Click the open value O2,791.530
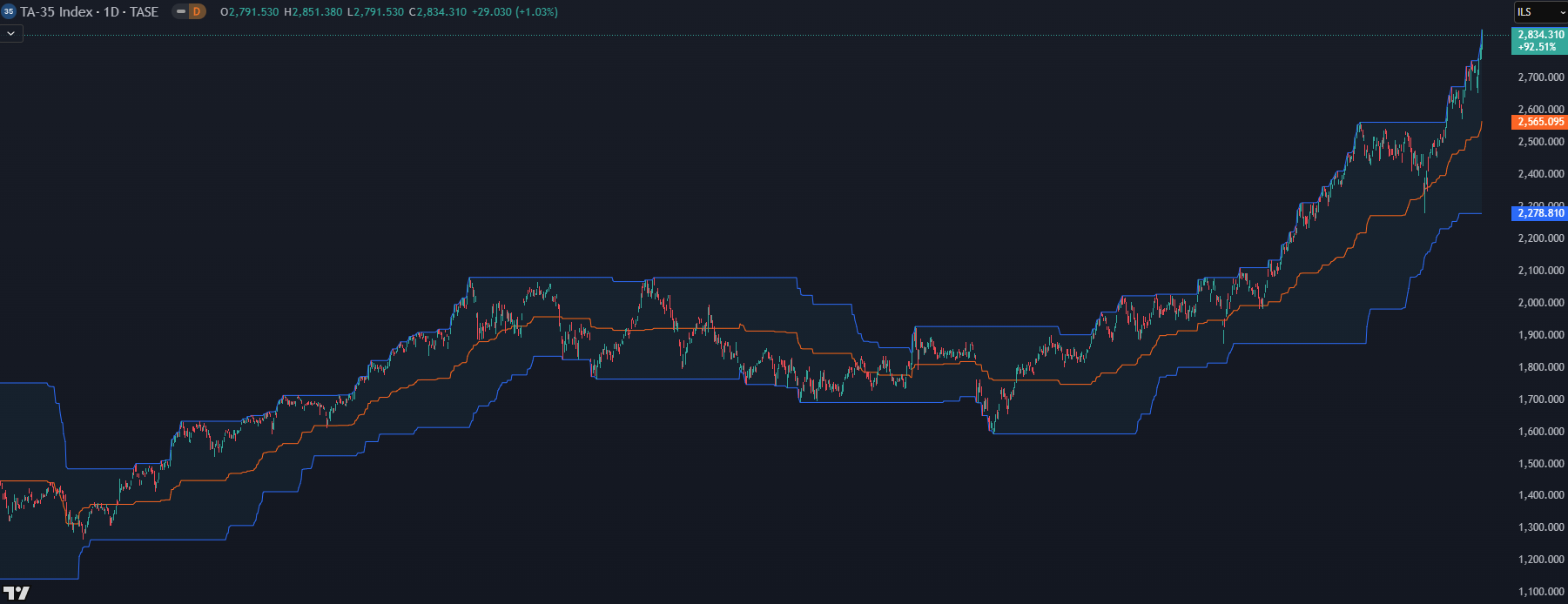 click(x=250, y=12)
